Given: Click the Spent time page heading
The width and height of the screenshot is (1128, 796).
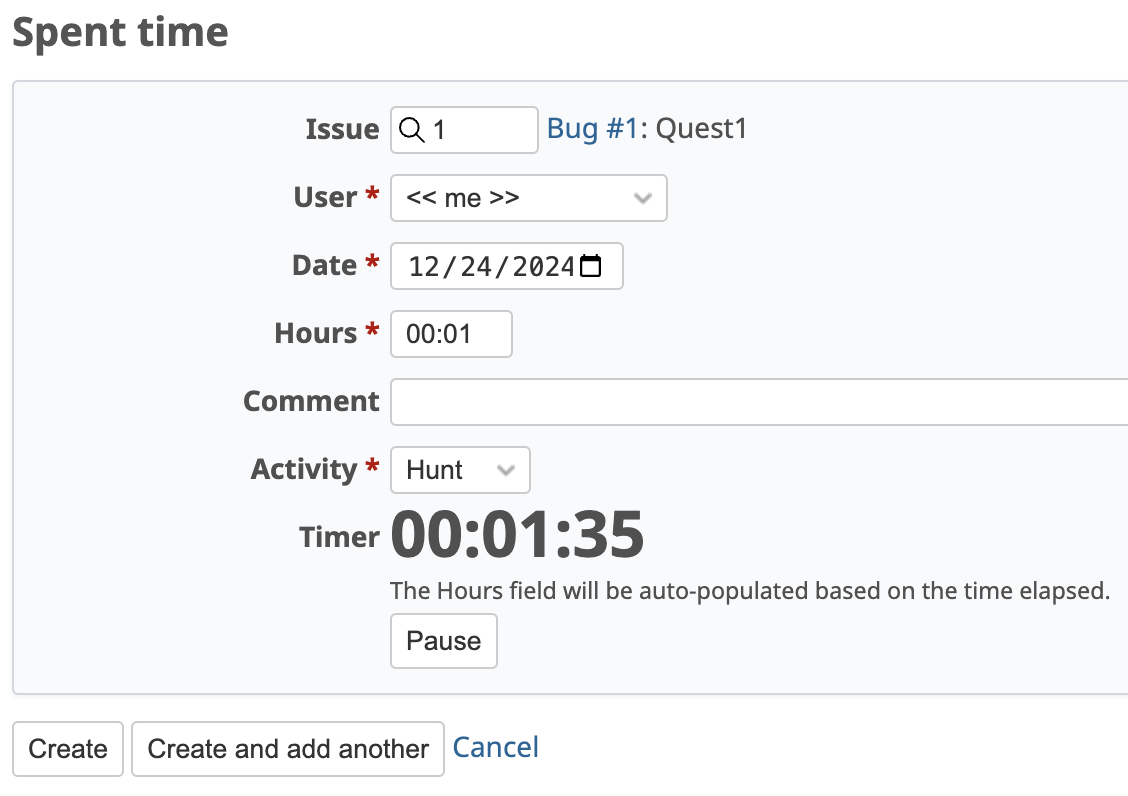Looking at the screenshot, I should tap(120, 33).
